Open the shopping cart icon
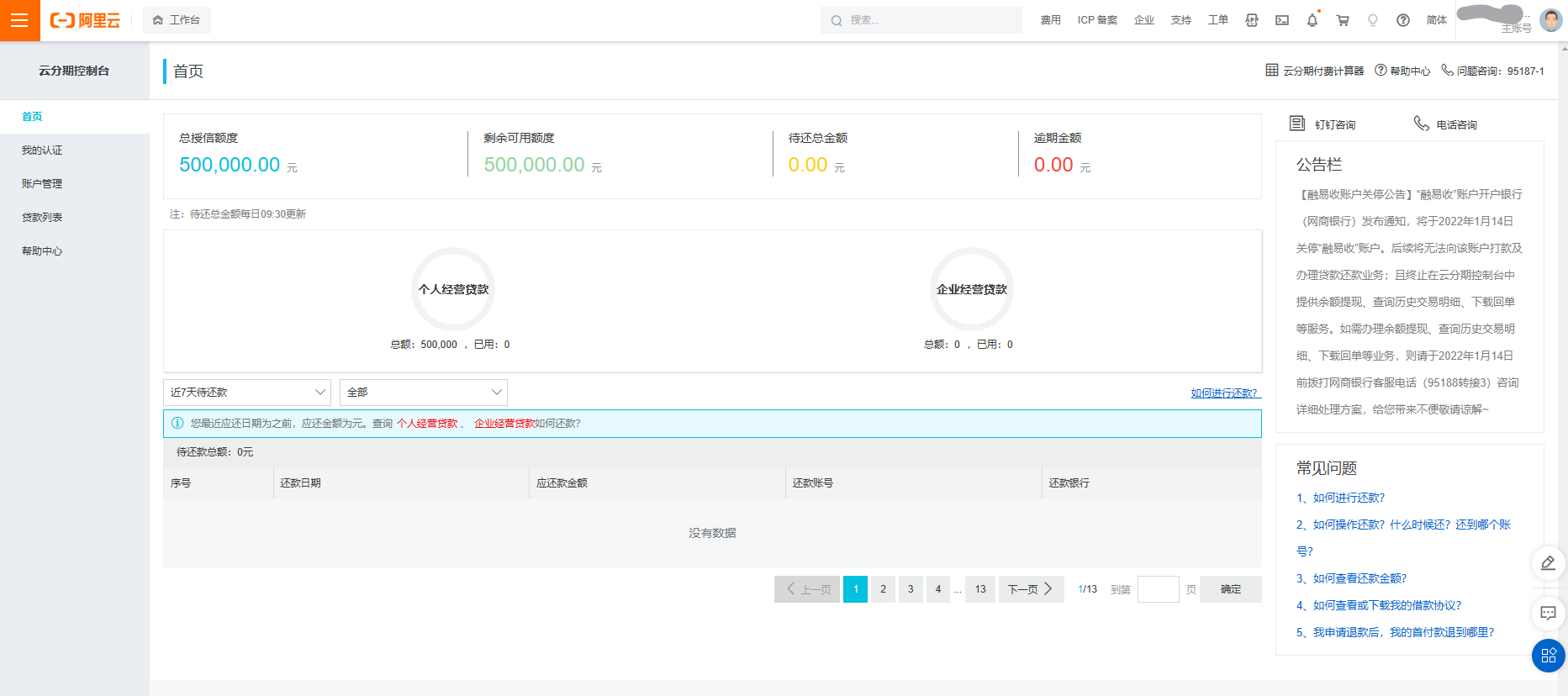The height and width of the screenshot is (696, 1568). coord(1343,20)
